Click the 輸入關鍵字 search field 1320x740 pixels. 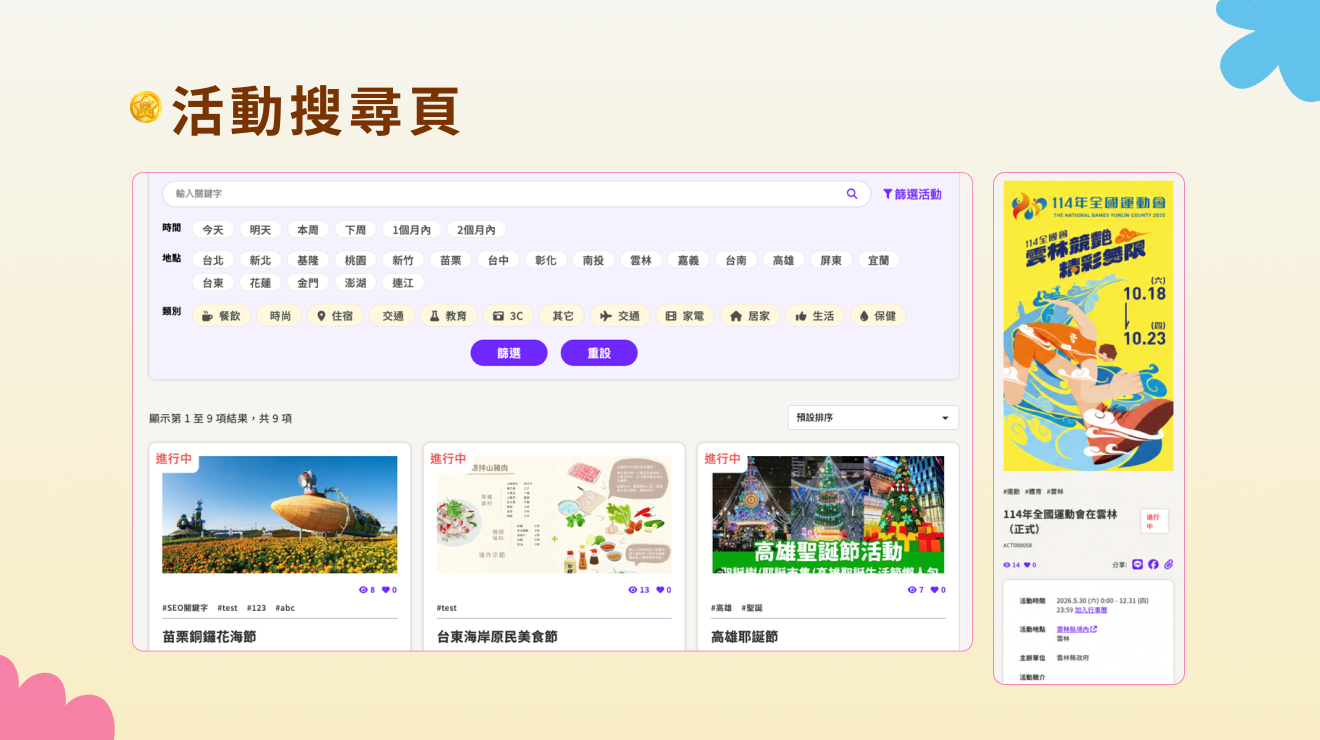pyautogui.click(x=516, y=194)
